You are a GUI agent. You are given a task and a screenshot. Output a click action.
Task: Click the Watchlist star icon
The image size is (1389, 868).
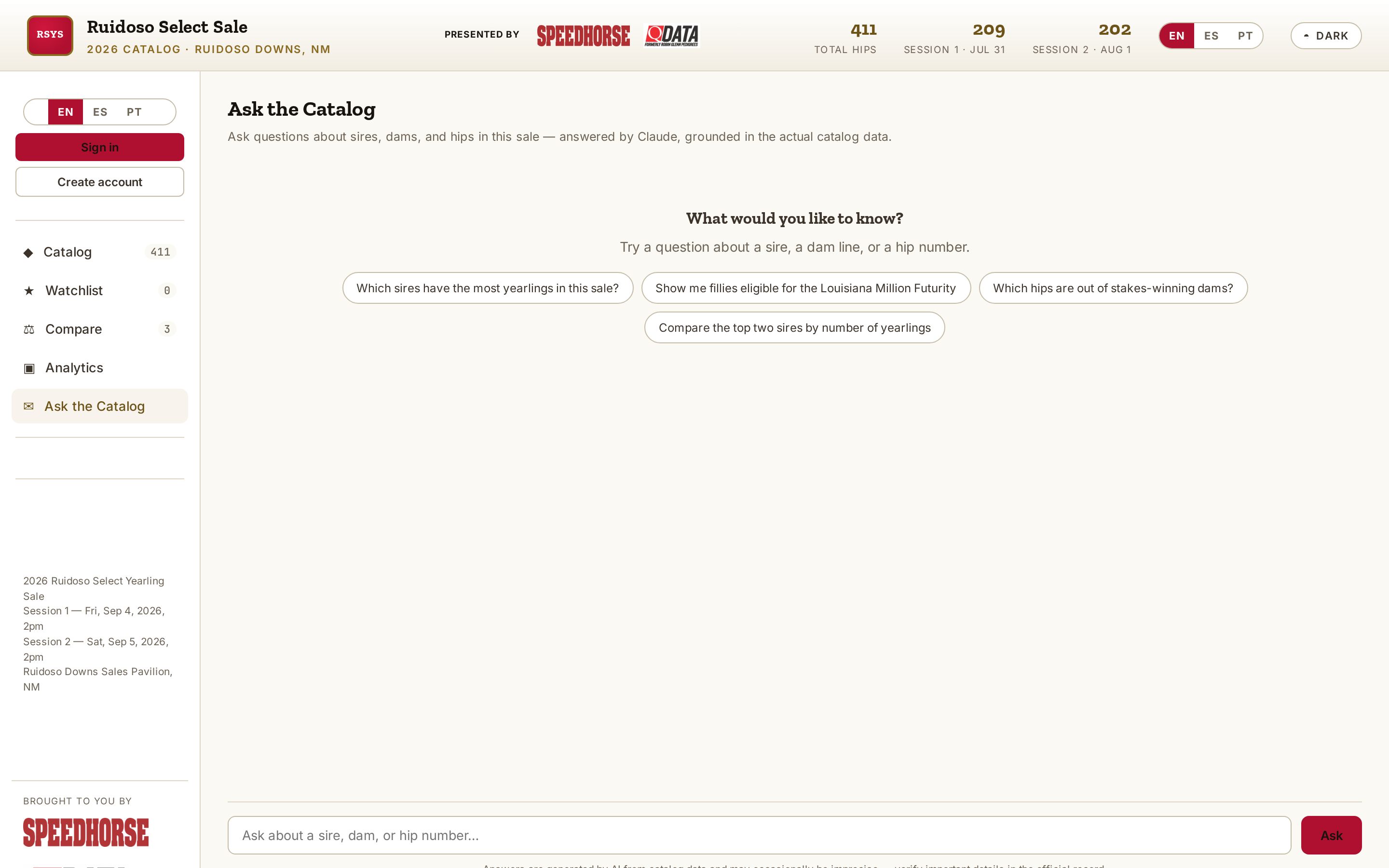coord(29,290)
